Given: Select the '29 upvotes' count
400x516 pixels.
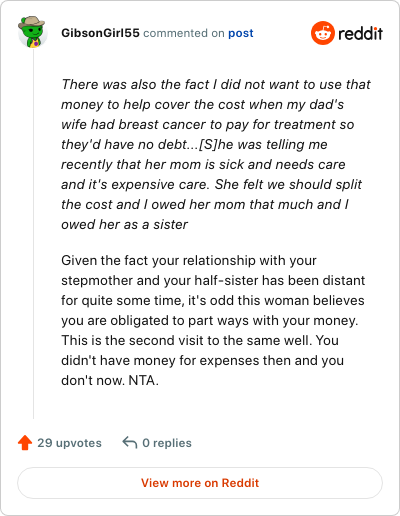Looking at the screenshot, I should (x=69, y=443).
